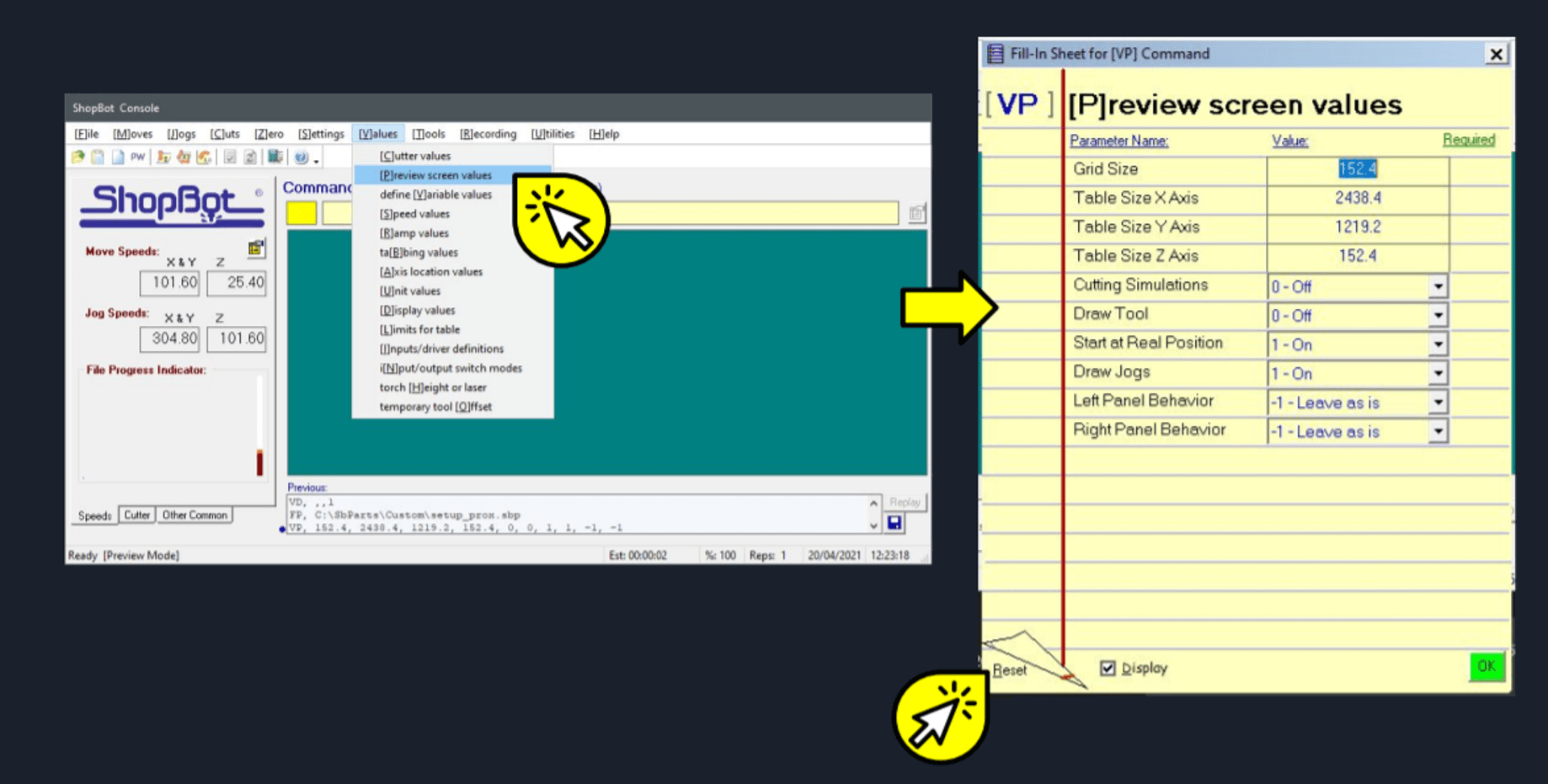Choose temporary tool [O]ffset entry
The width and height of the screenshot is (1548, 784).
[453, 408]
